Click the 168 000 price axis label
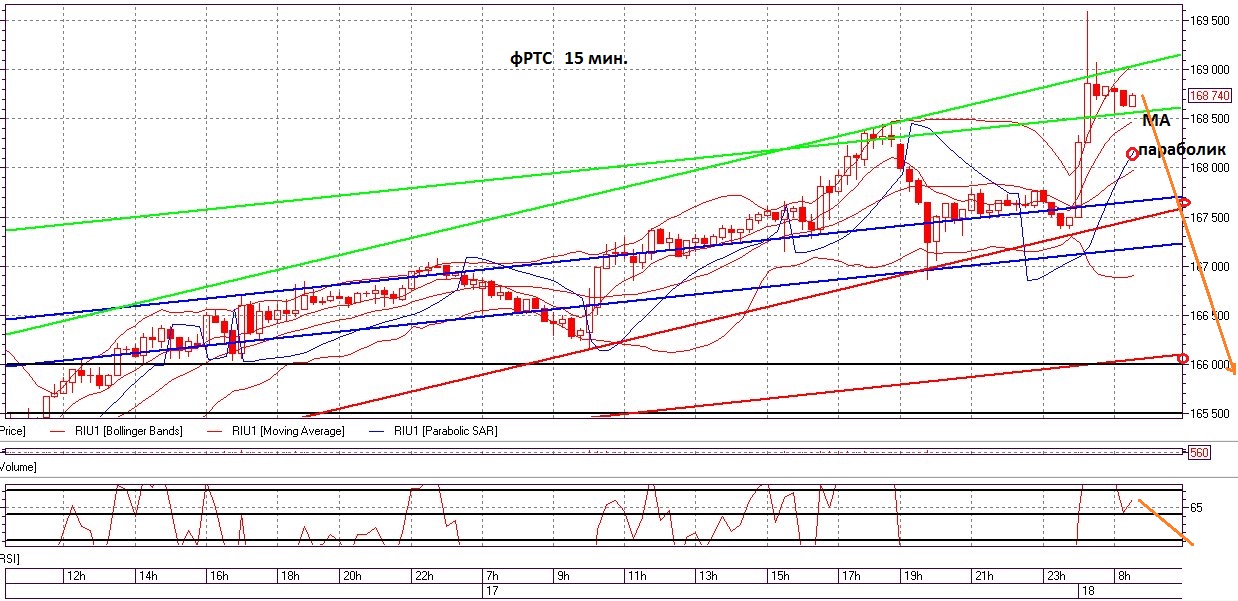This screenshot has height=601, width=1238. (x=1211, y=167)
